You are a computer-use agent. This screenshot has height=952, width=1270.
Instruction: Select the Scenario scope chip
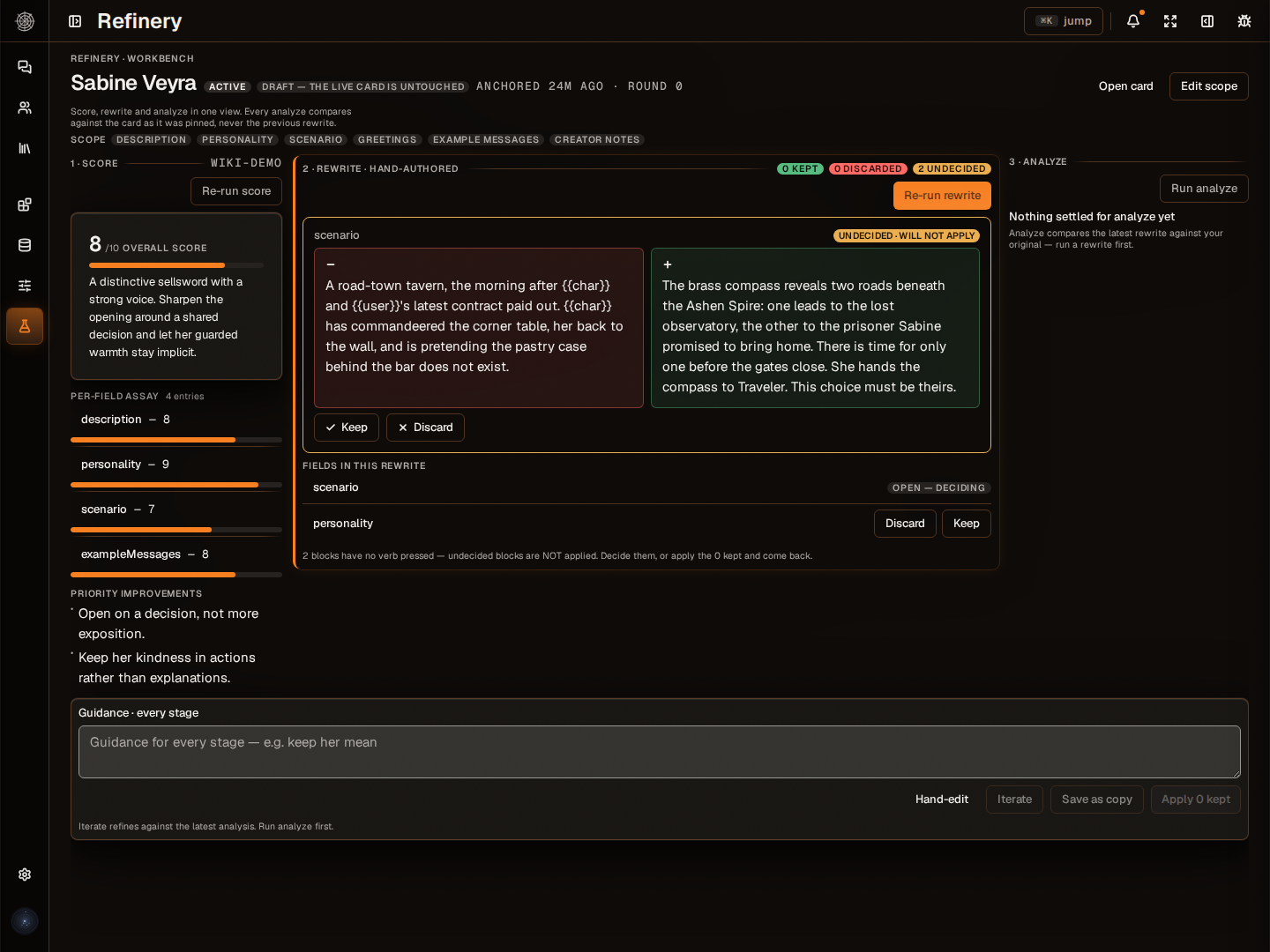click(x=316, y=139)
